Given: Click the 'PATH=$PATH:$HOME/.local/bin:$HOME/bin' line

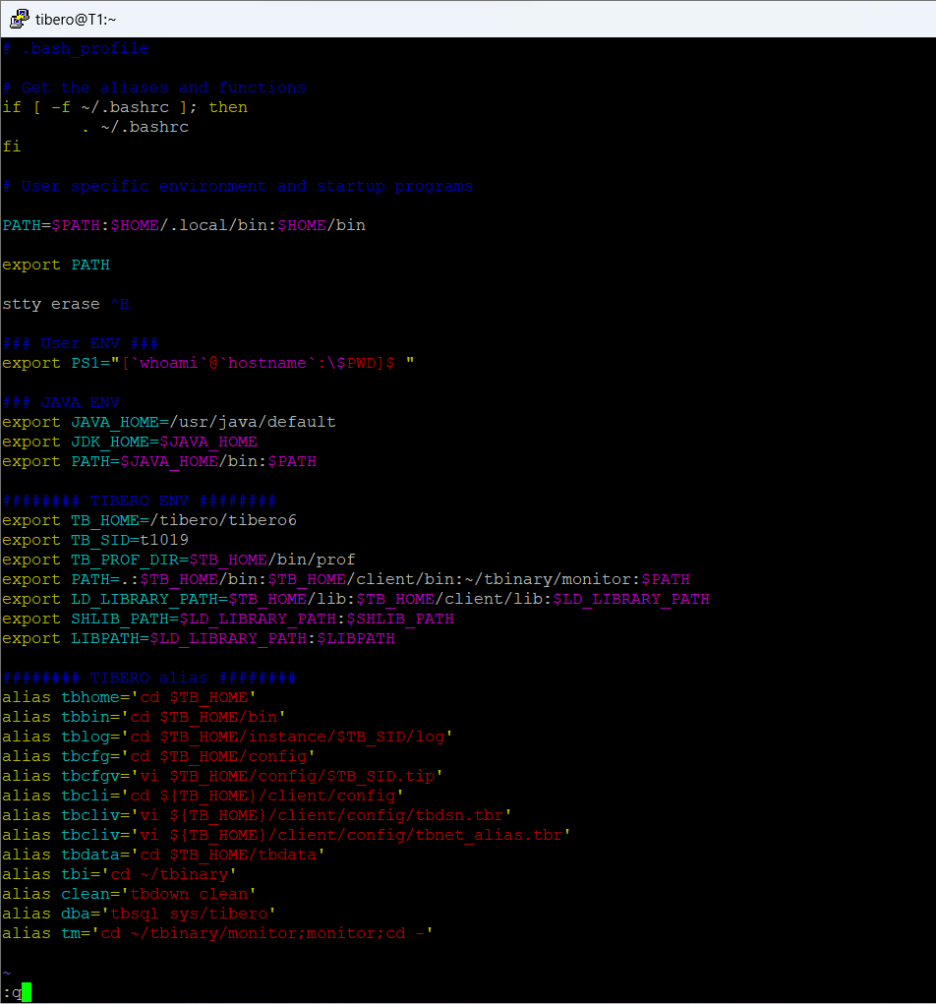Looking at the screenshot, I should coord(184,225).
